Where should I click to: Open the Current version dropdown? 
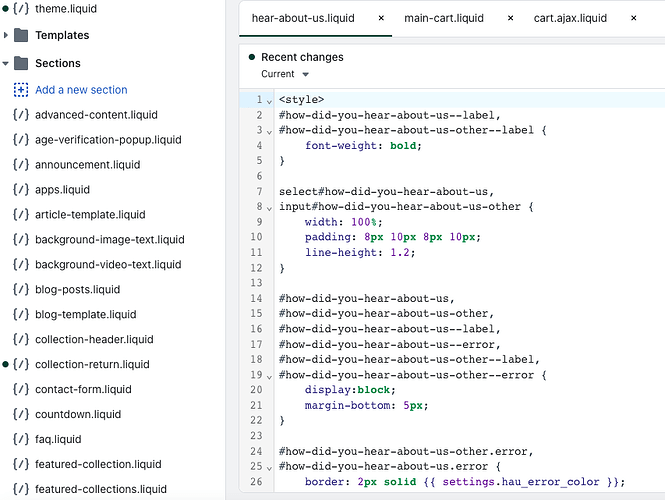tap(285, 74)
